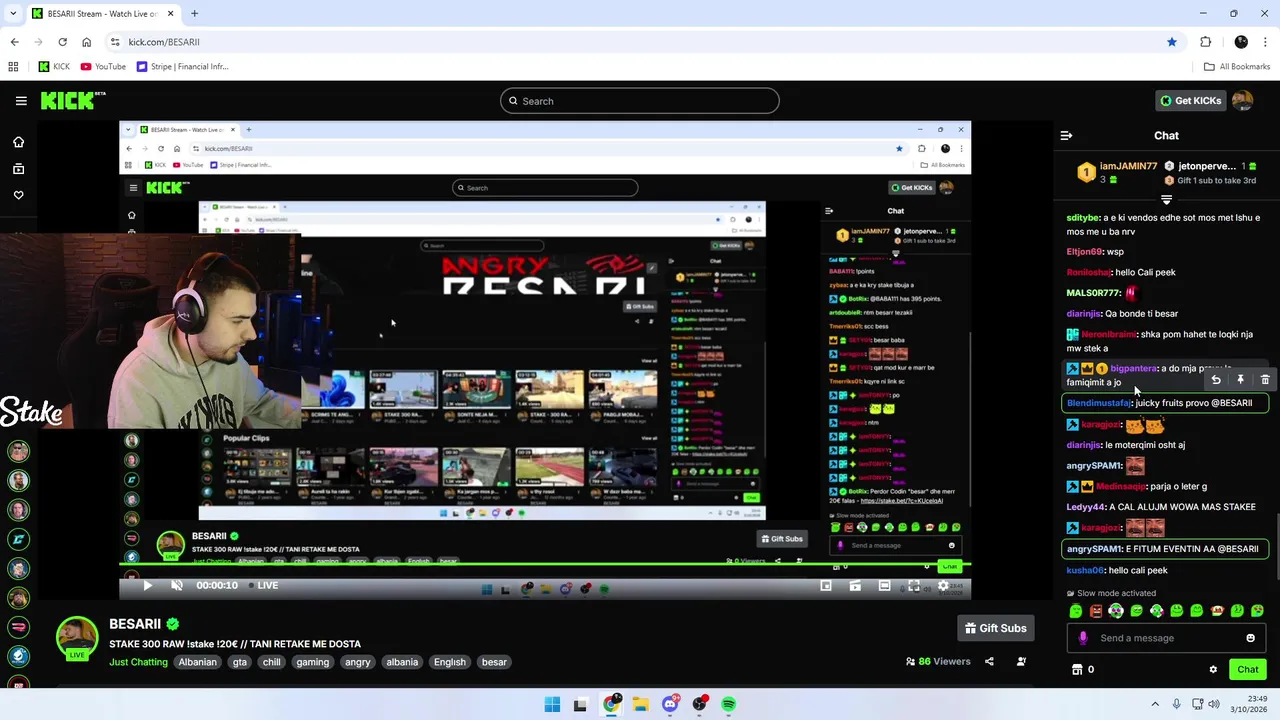Screen dimensions: 1280x720
Task: Select the BESARII Stream browser tab
Action: tap(103, 14)
